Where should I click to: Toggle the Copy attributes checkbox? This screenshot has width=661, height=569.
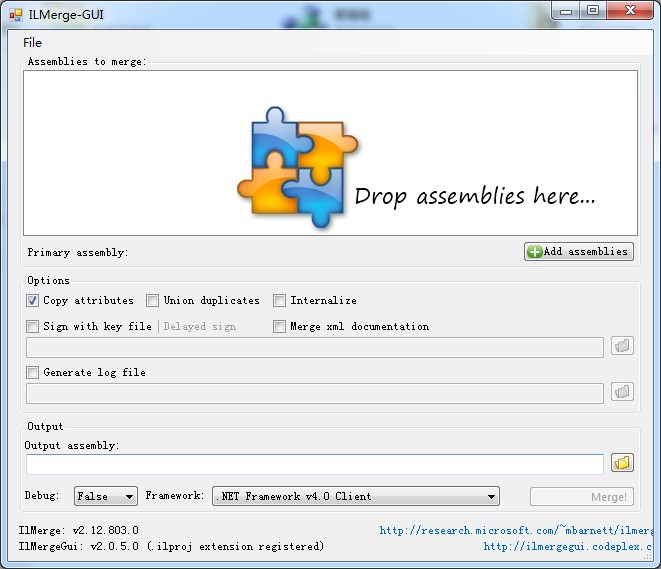tap(32, 301)
